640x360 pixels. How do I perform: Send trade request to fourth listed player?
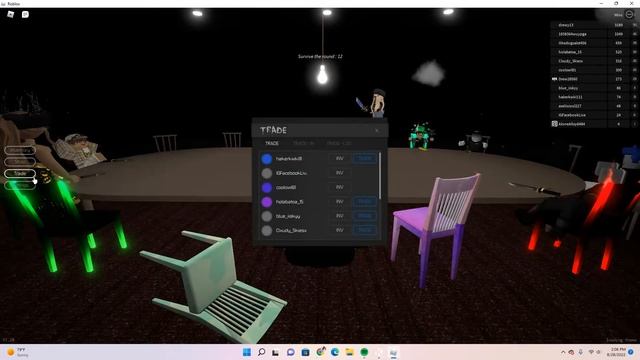click(364, 201)
